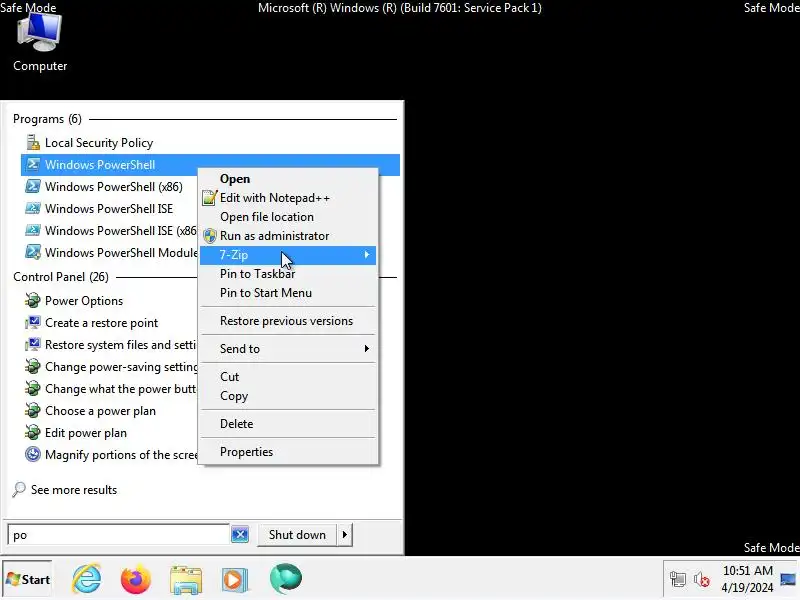The image size is (800, 600).
Task: Click inside the search box containing po
Action: (118, 535)
